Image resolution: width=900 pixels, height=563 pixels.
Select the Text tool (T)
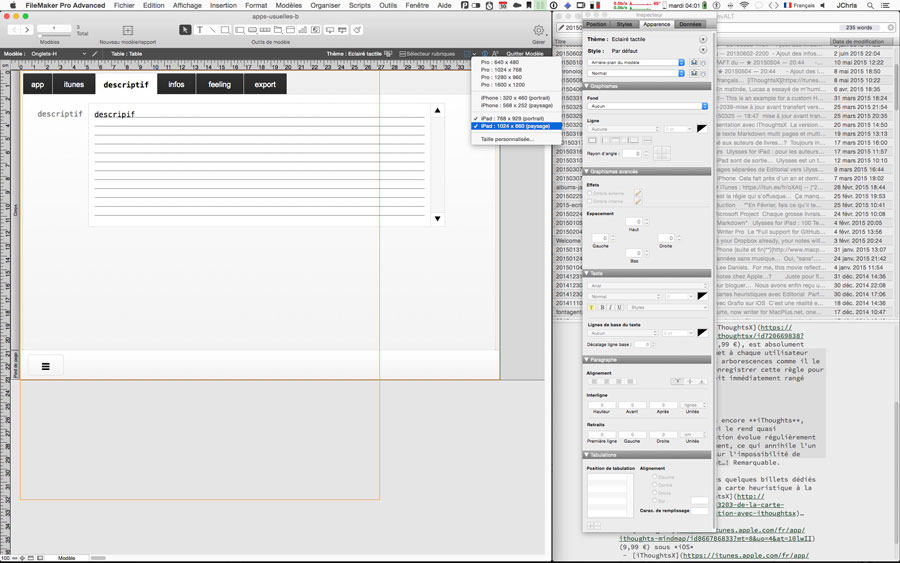pyautogui.click(x=200, y=30)
